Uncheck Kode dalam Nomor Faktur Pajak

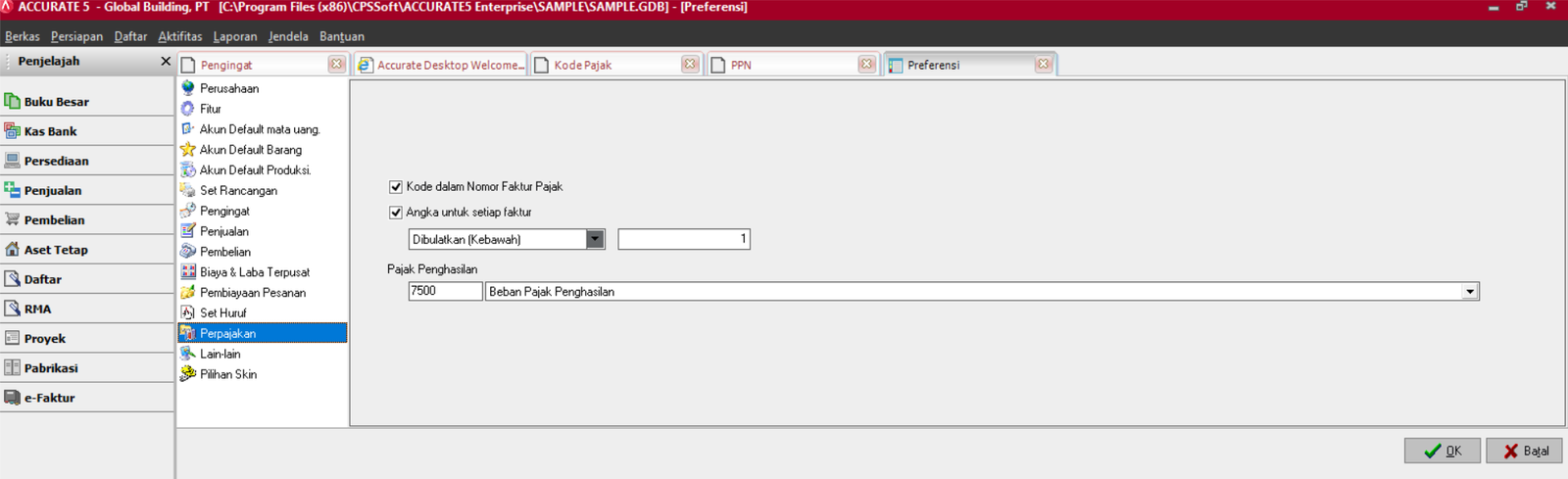pos(396,186)
